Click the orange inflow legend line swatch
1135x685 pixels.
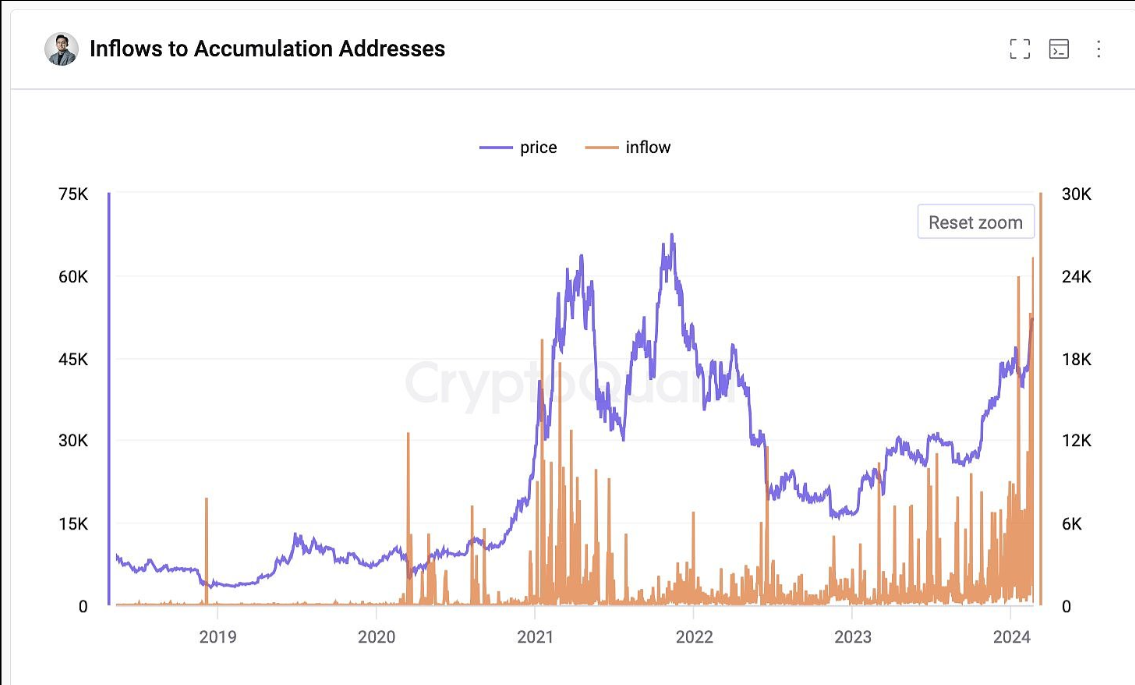[602, 148]
